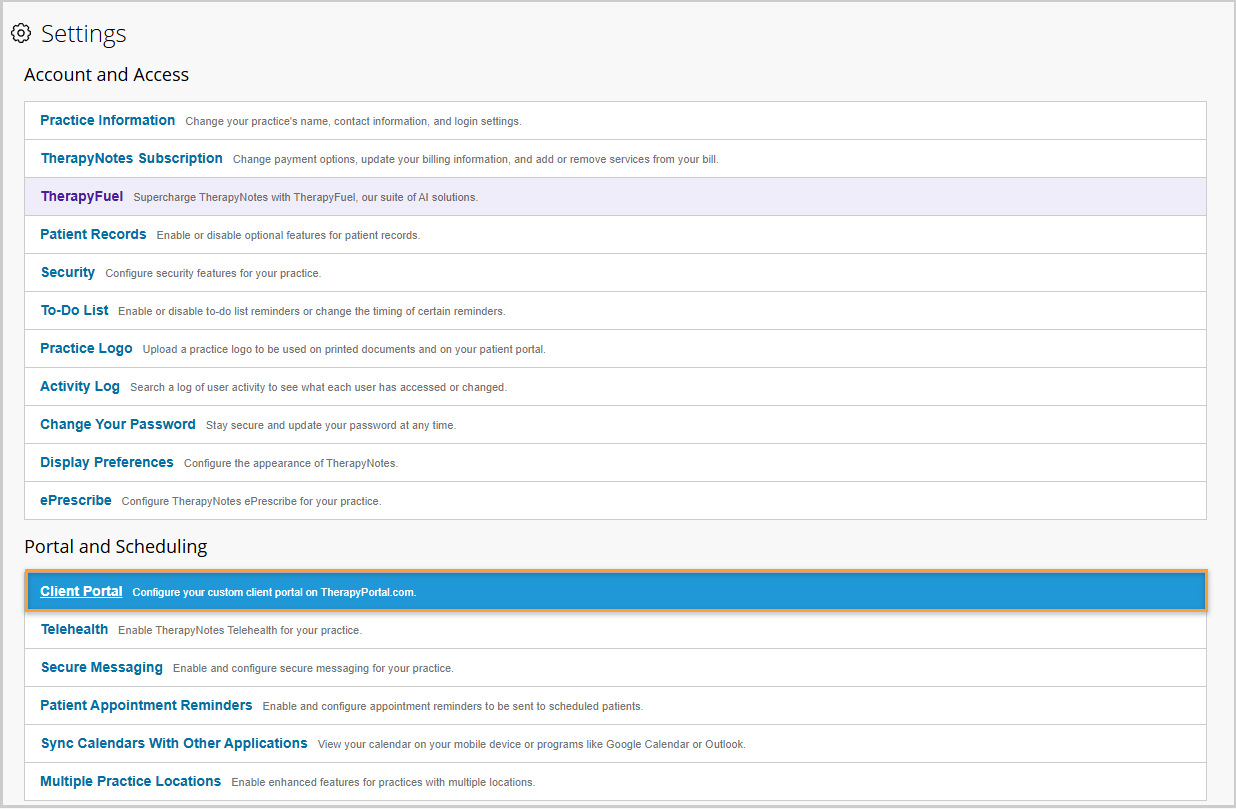Click text 'Search a log of user activity'
The height and width of the screenshot is (809, 1236).
(x=200, y=387)
